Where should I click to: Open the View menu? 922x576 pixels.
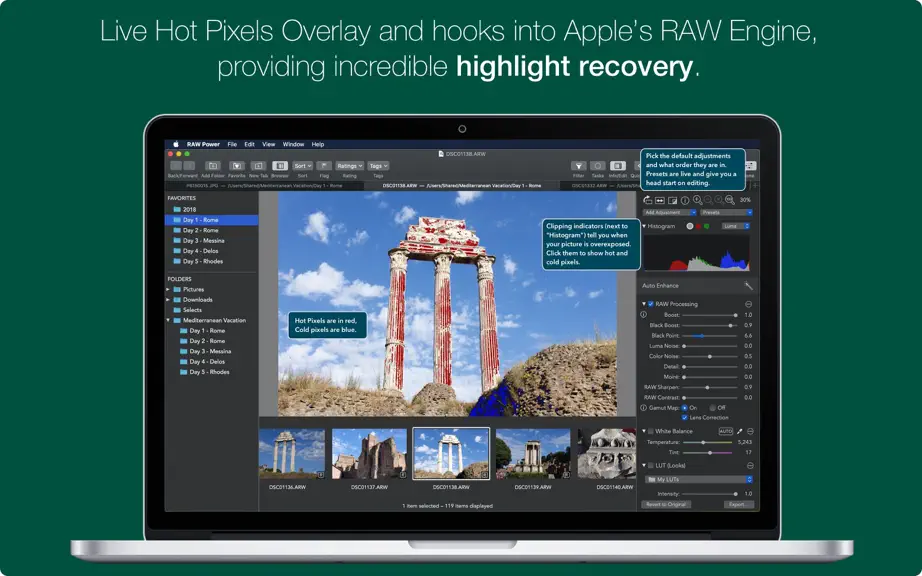pos(269,144)
